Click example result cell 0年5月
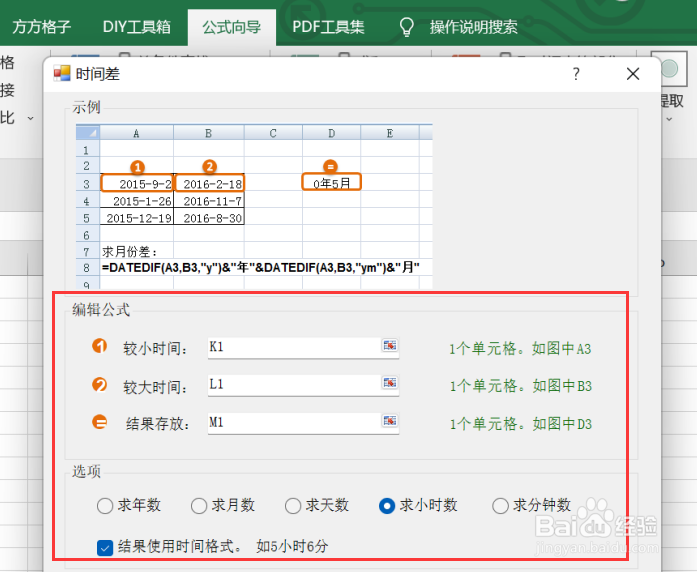This screenshot has width=697, height=572. coord(332,183)
